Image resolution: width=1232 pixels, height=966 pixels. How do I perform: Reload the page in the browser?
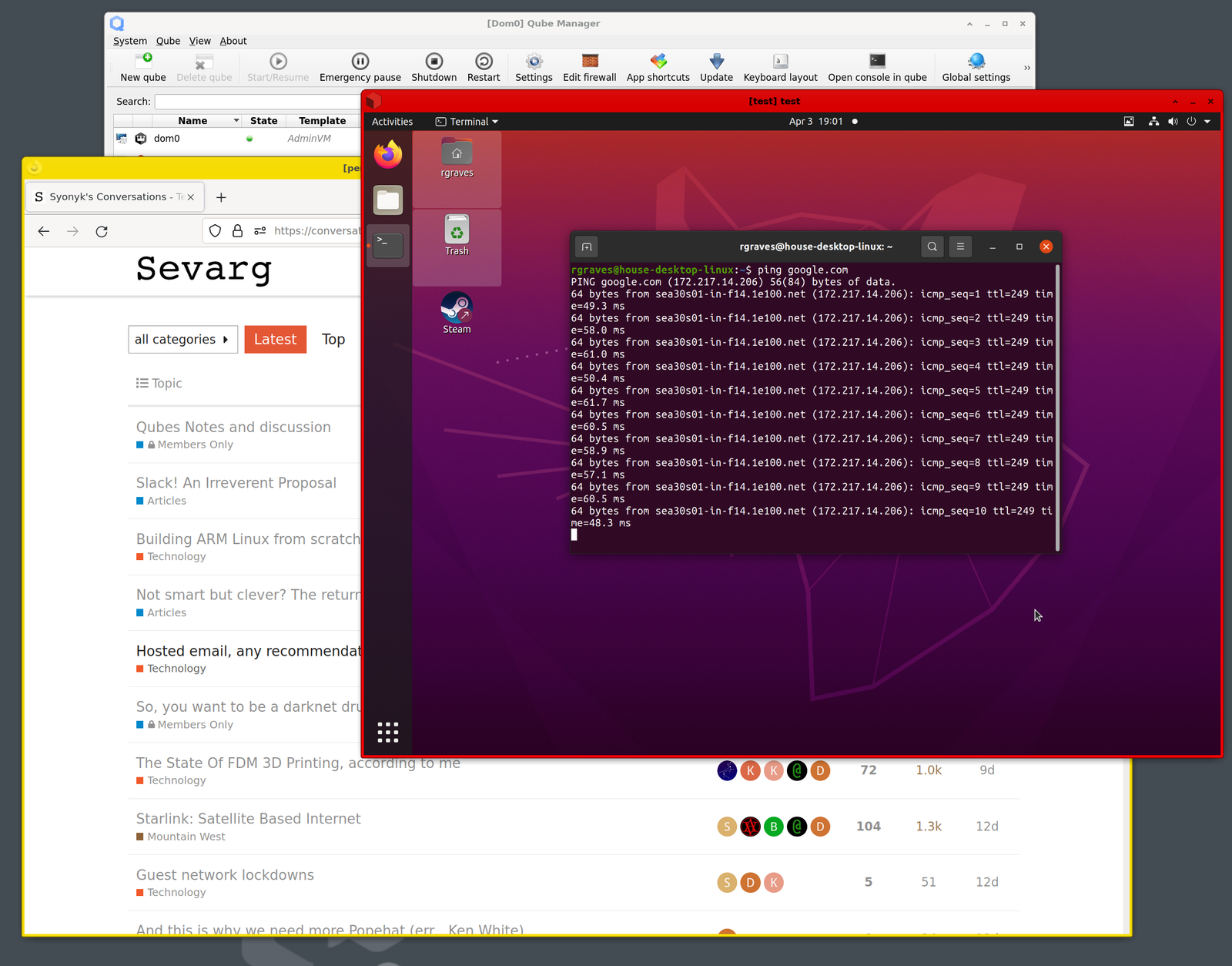click(x=102, y=231)
